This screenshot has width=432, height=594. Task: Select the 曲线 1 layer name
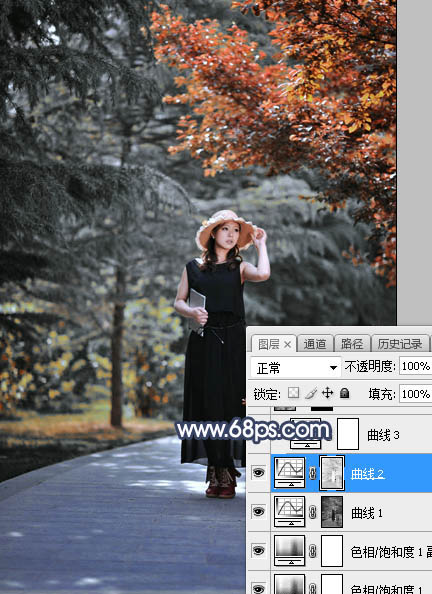coord(367,513)
